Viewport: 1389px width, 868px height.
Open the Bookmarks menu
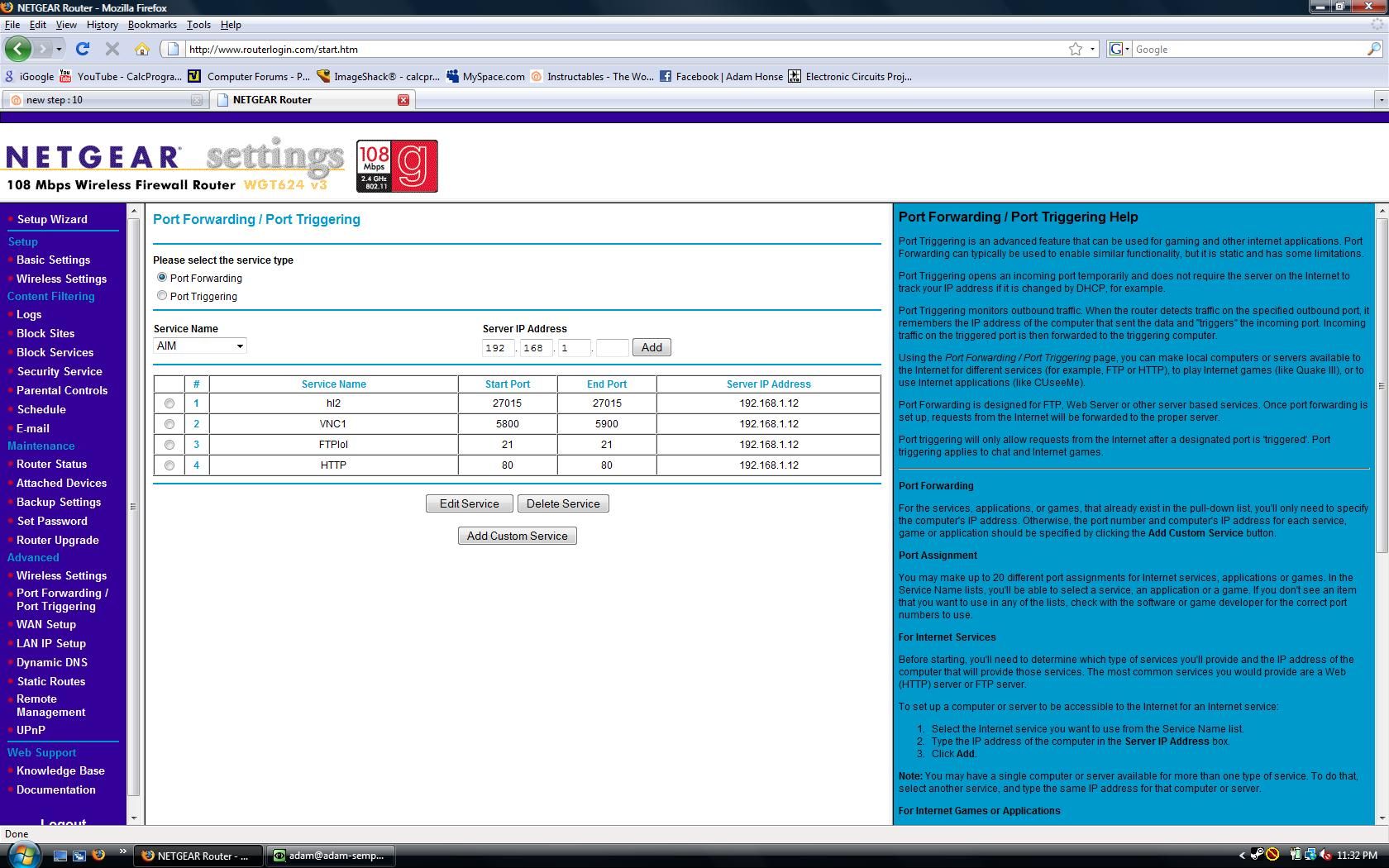[152, 25]
